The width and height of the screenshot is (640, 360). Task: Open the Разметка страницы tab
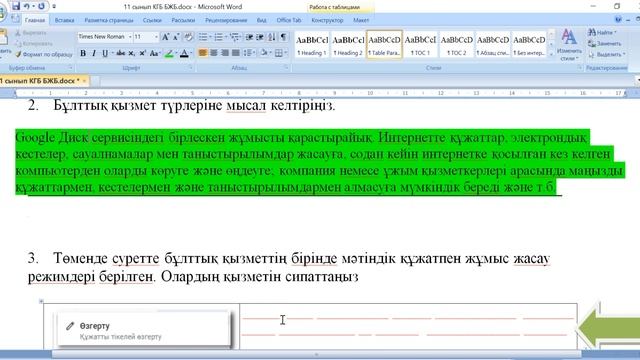click(x=109, y=20)
